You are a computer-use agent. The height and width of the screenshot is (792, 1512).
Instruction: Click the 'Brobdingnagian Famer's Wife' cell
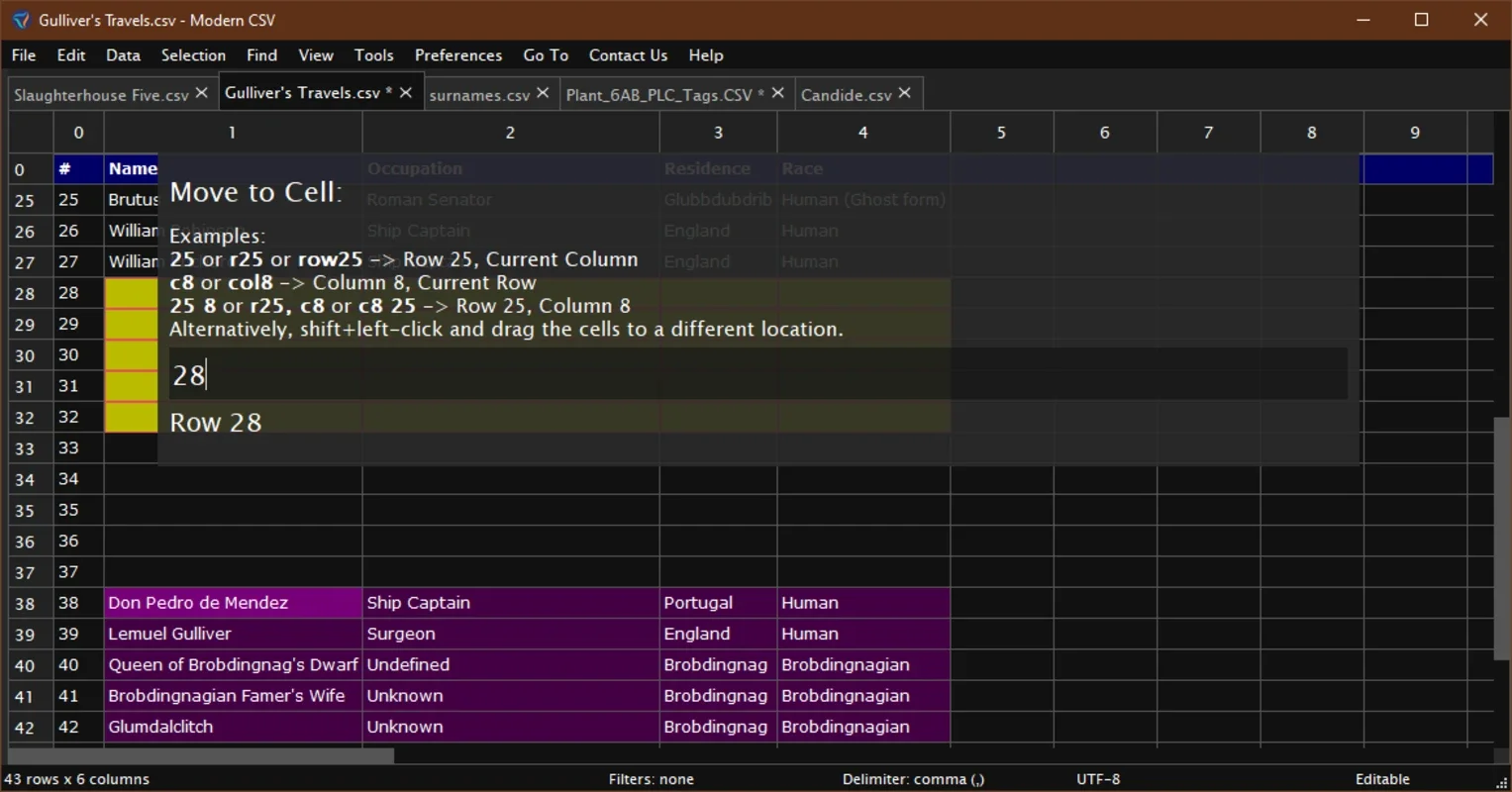tap(233, 696)
